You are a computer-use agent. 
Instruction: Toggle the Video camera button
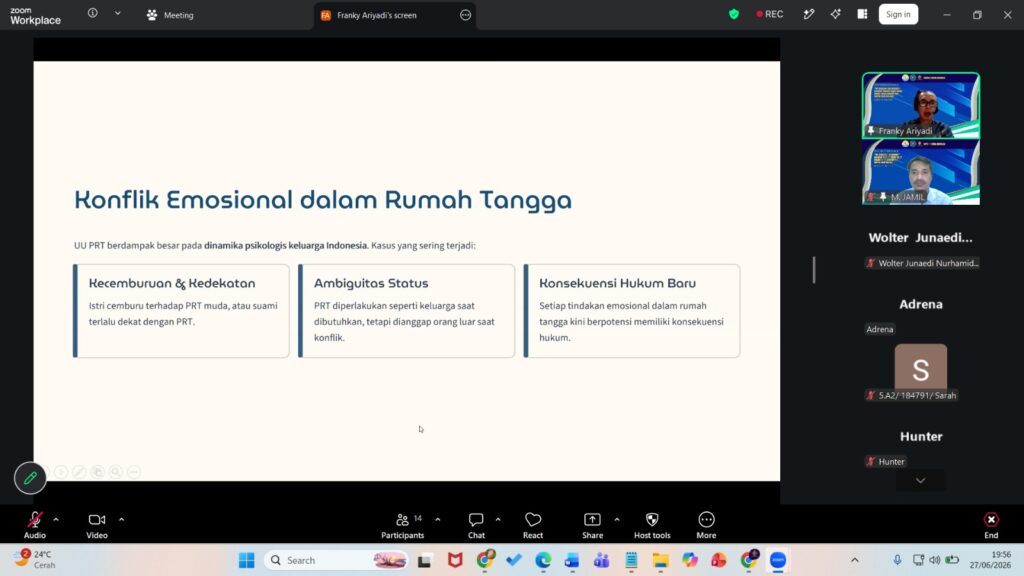point(97,524)
